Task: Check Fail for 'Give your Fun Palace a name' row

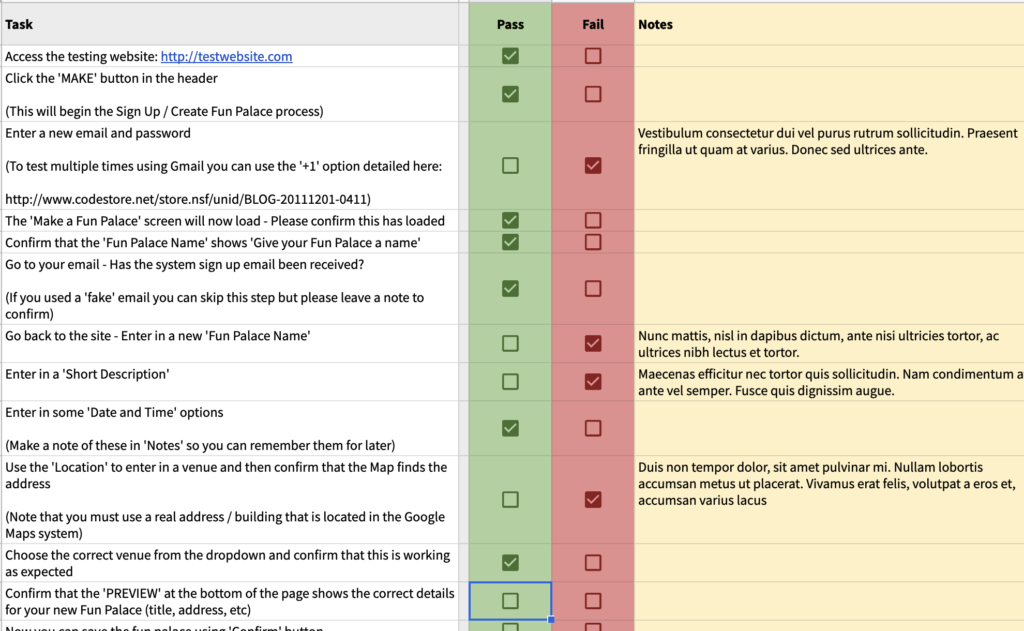Action: tap(593, 242)
